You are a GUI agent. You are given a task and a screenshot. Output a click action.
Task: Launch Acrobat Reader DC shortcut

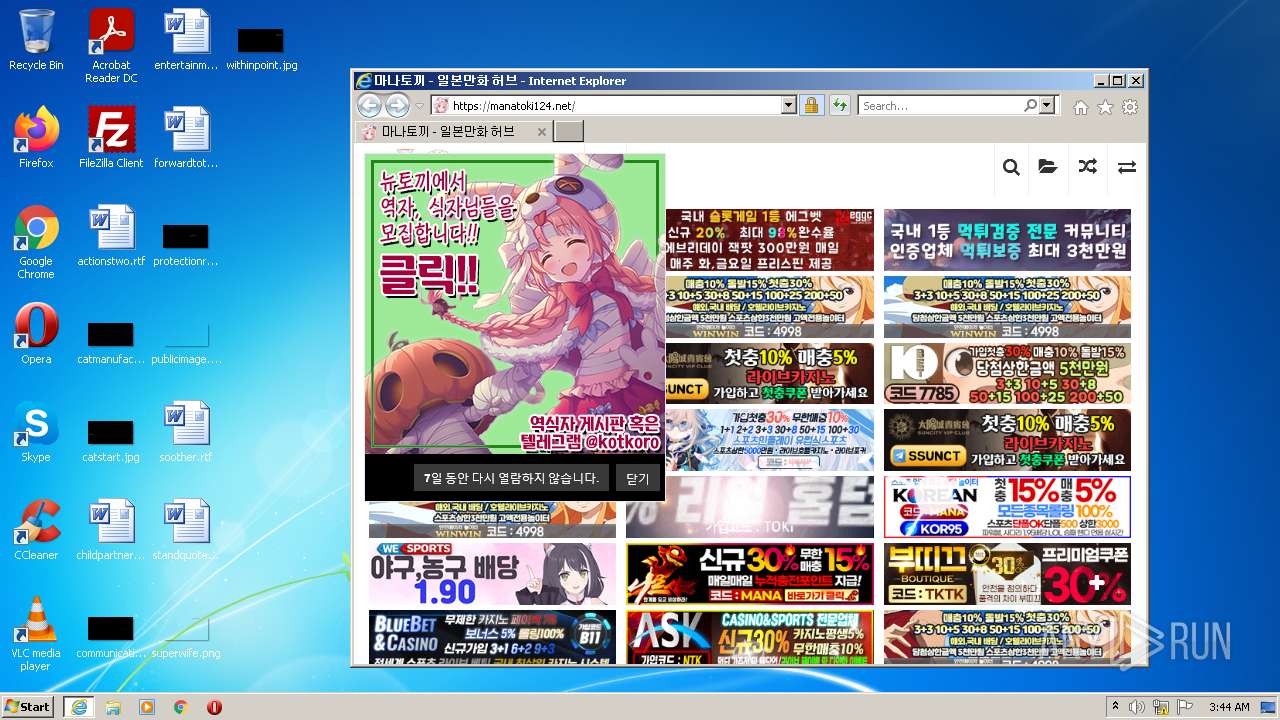pyautogui.click(x=111, y=45)
